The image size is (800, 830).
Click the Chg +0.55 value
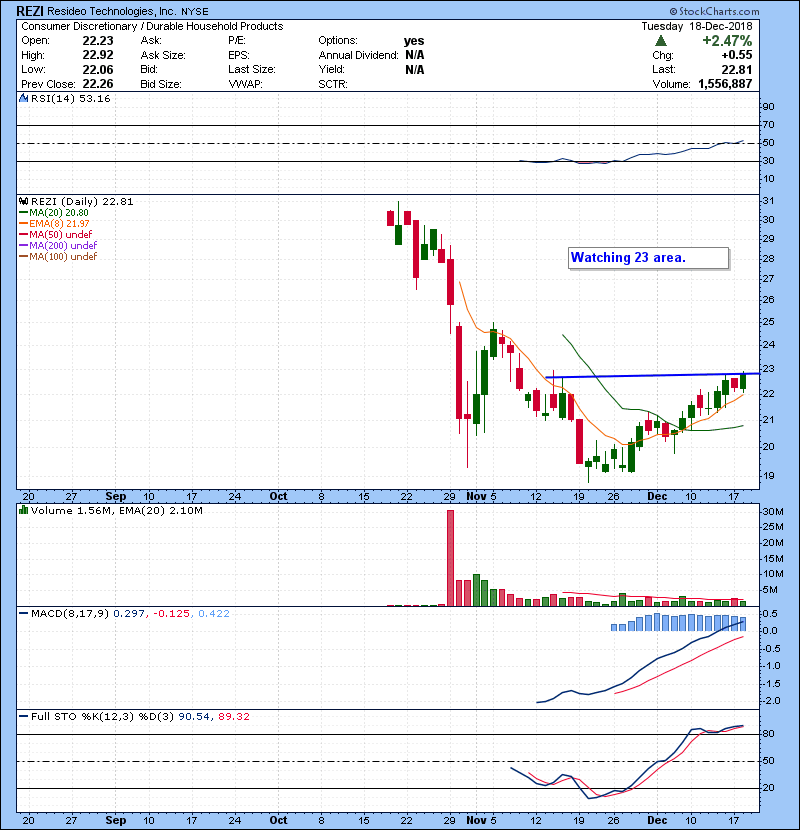[x=736, y=55]
